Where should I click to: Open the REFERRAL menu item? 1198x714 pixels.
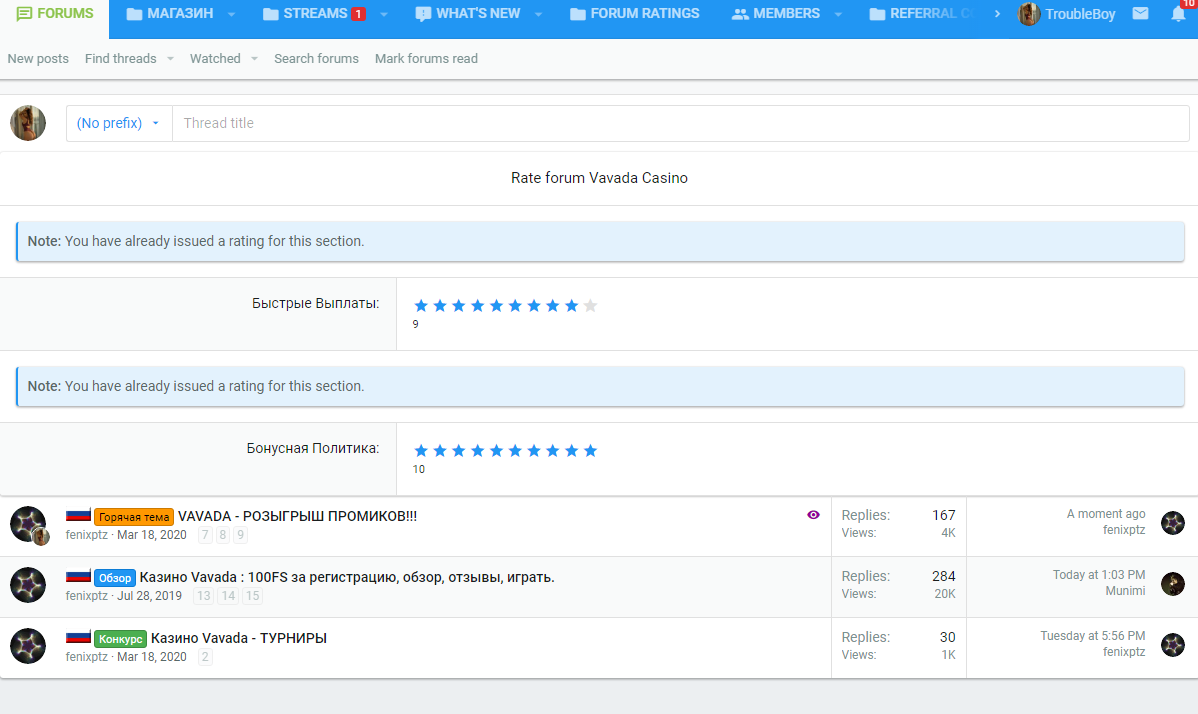(x=921, y=14)
